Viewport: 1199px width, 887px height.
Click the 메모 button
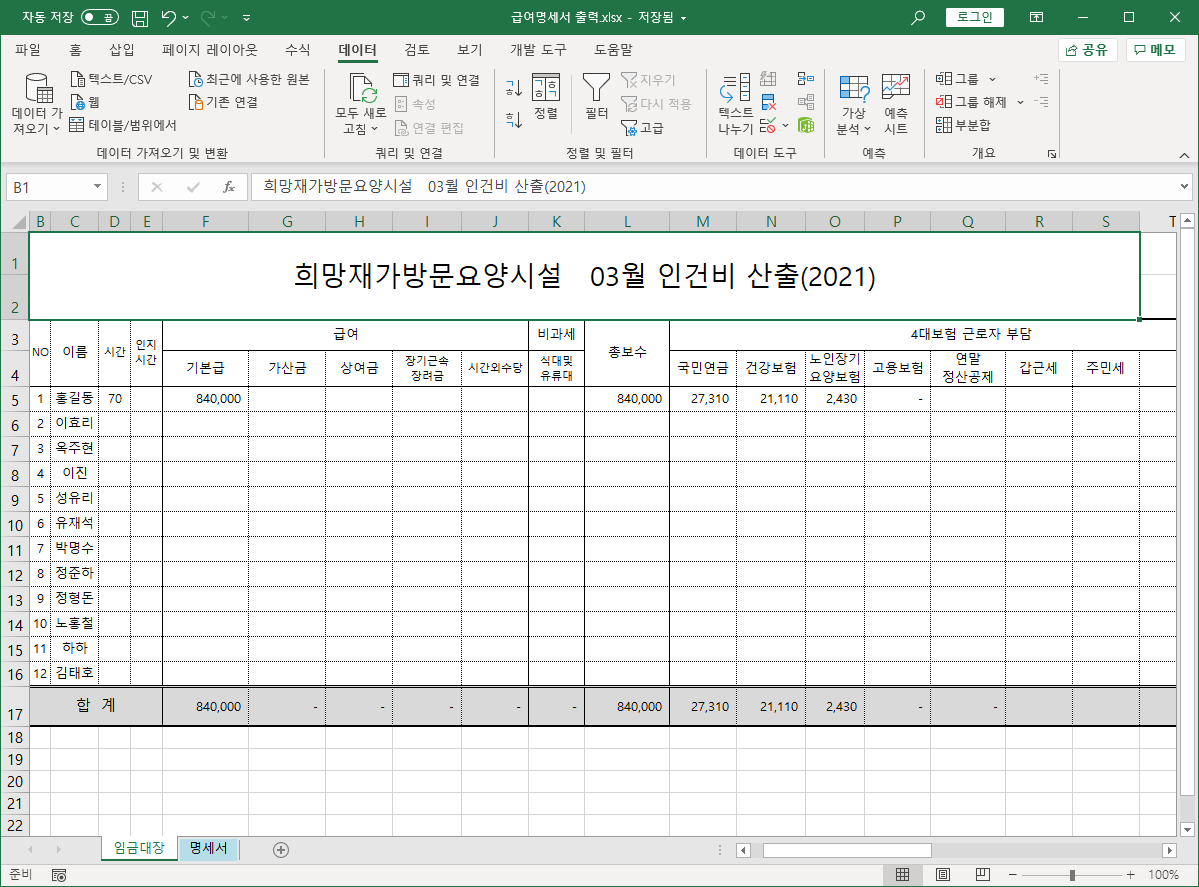[1155, 50]
